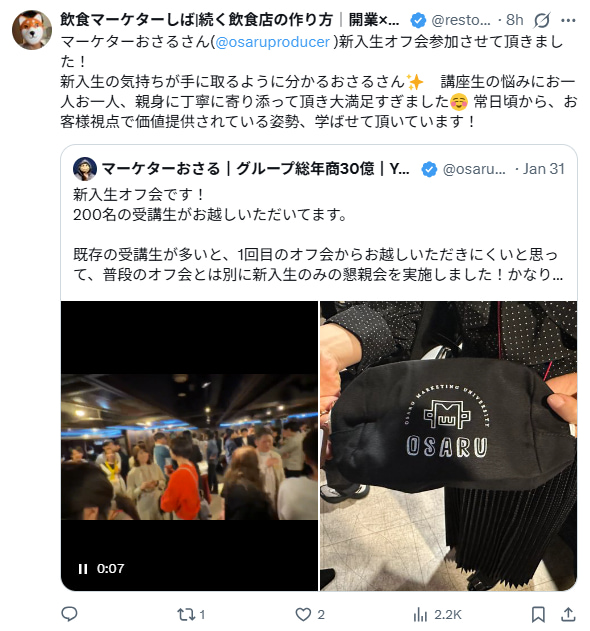Click the verified badge of quoted author
This screenshot has height=631, width=590.
click(429, 169)
